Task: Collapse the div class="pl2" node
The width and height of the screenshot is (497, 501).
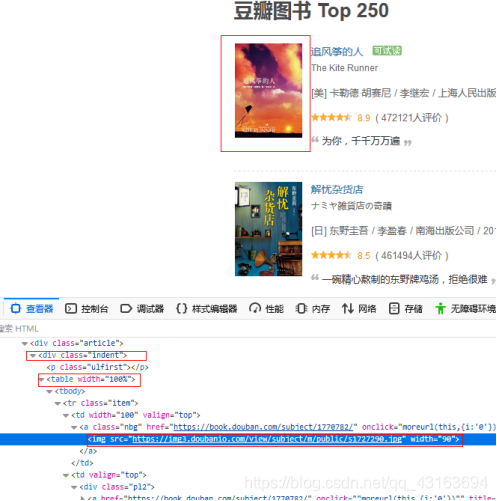Action: (x=74, y=487)
